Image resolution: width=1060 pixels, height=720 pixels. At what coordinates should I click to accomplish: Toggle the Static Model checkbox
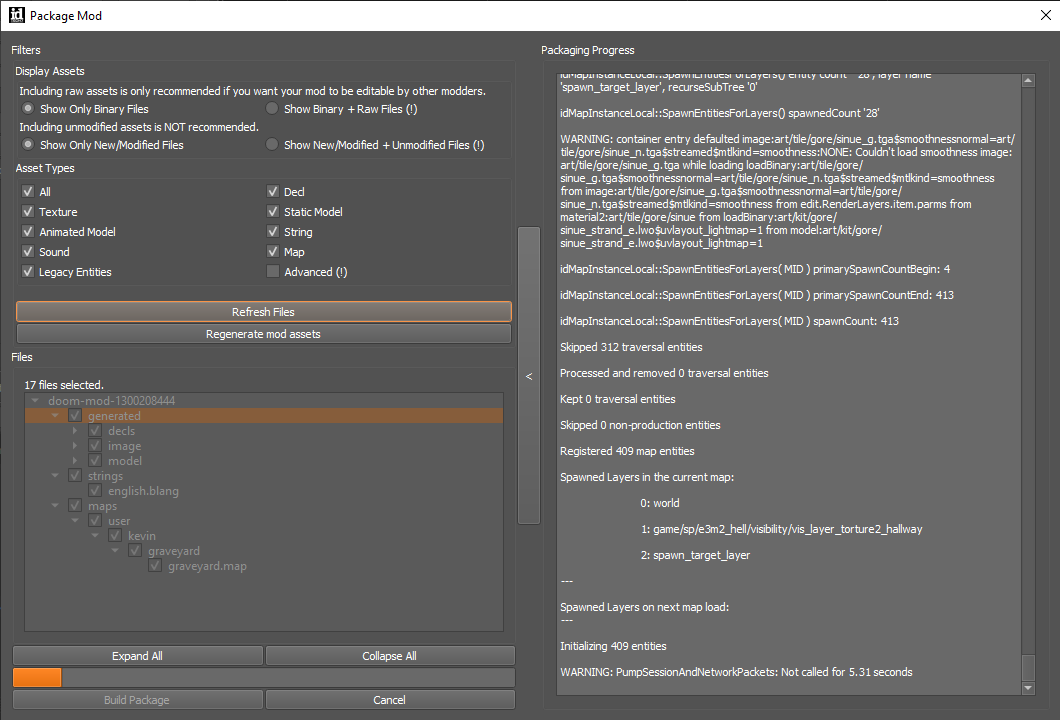(x=273, y=212)
